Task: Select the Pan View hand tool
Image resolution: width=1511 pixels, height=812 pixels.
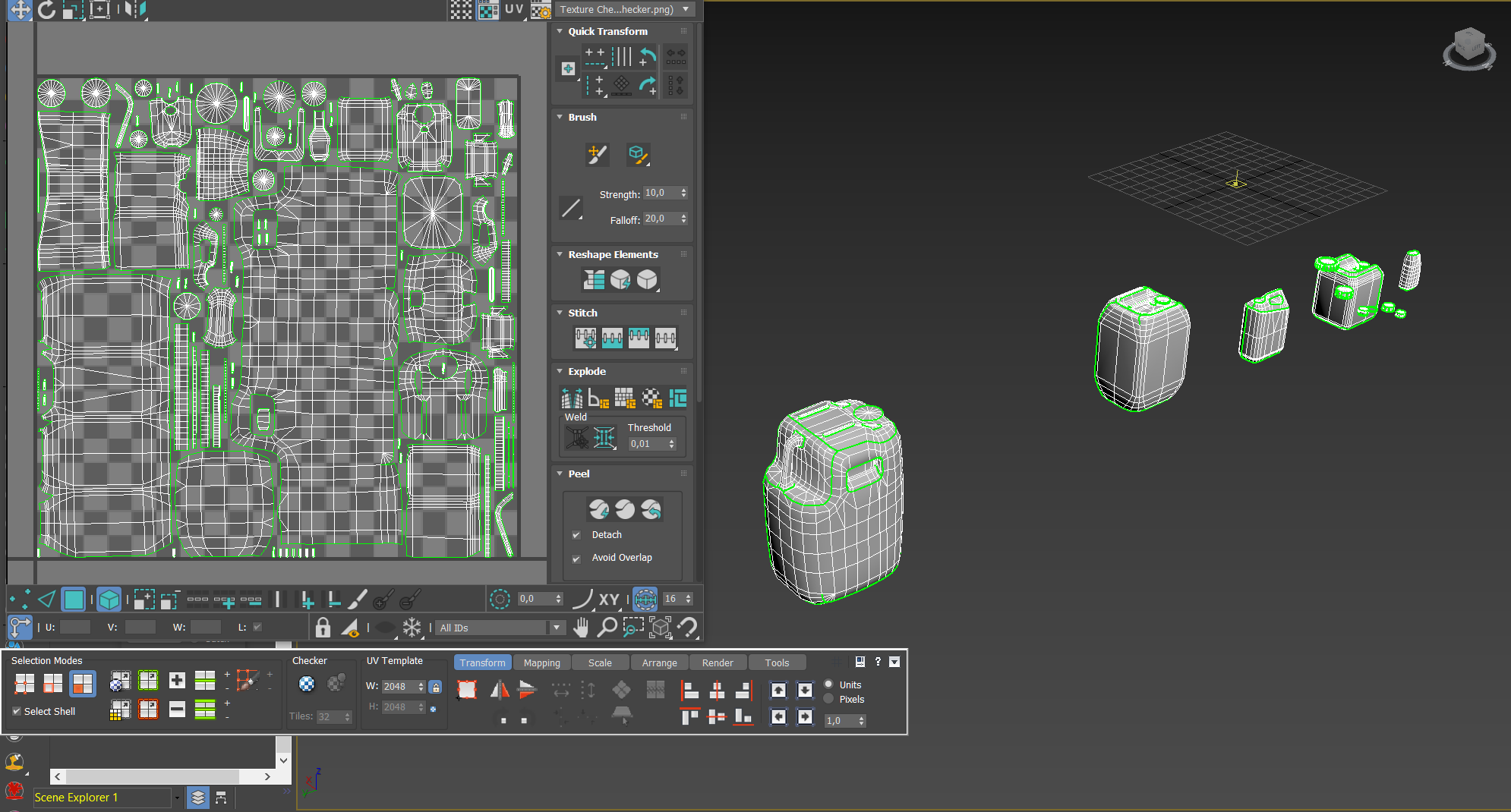Action: tap(581, 628)
